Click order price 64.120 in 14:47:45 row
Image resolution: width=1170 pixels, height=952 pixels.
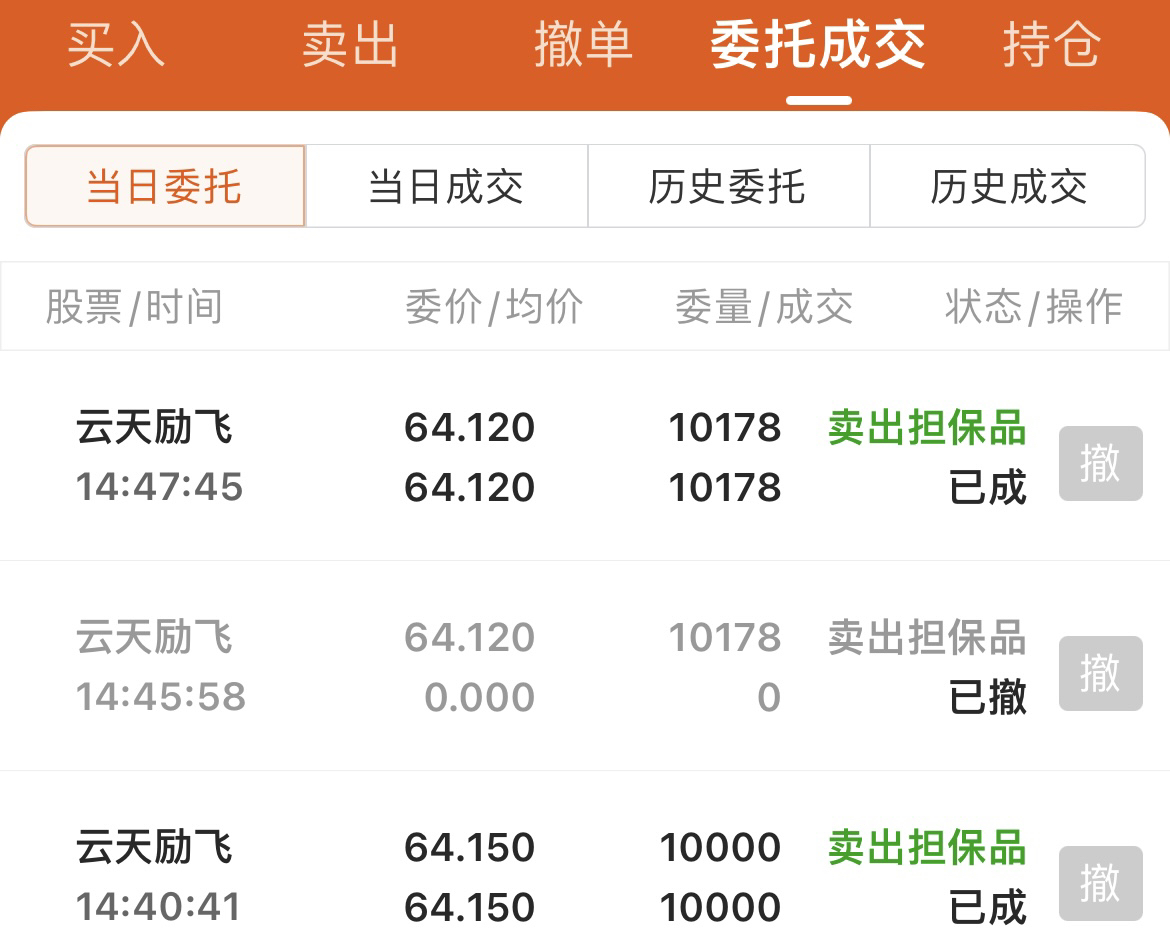coord(469,428)
